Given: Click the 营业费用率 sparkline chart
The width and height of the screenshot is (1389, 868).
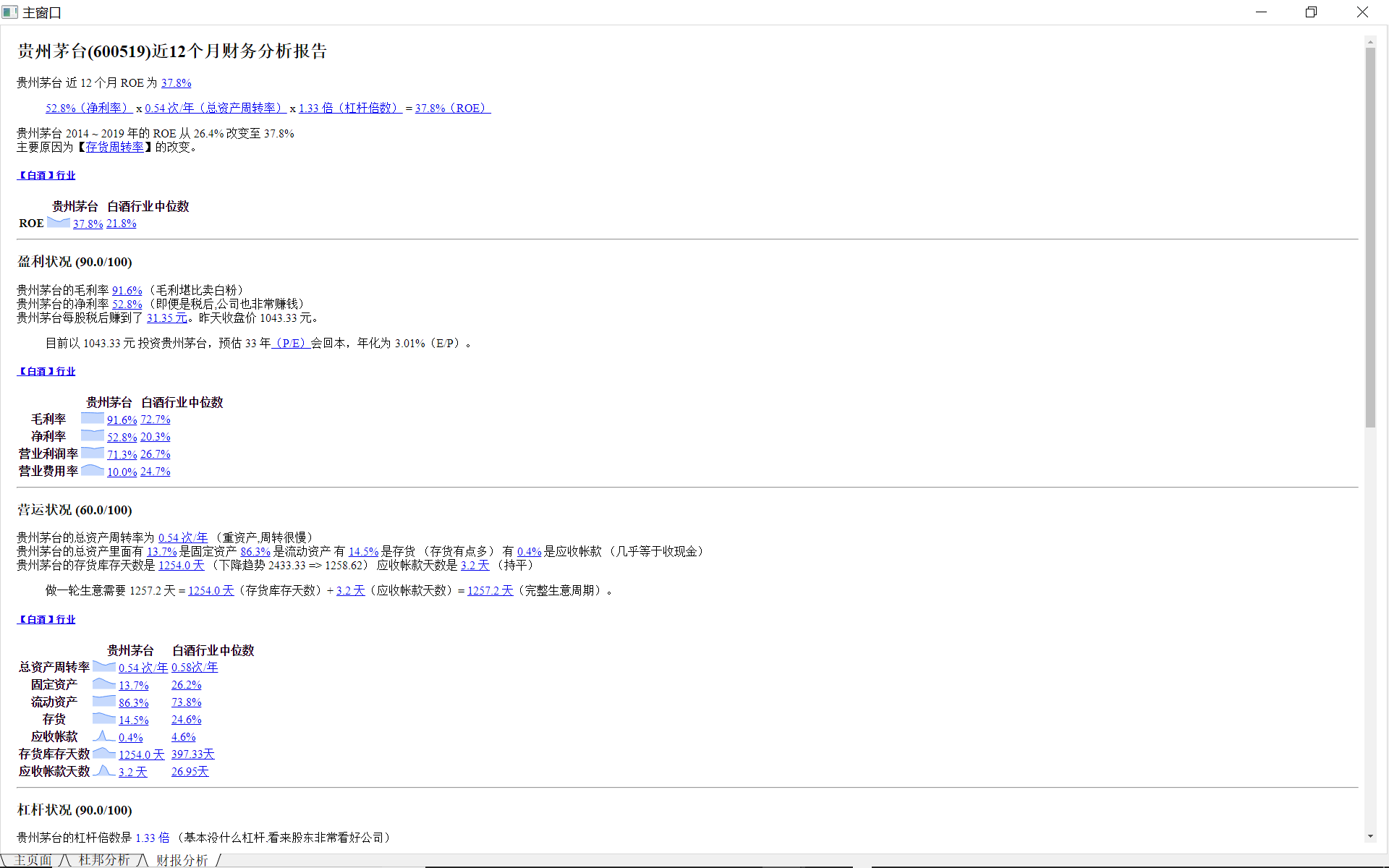Looking at the screenshot, I should click(92, 471).
